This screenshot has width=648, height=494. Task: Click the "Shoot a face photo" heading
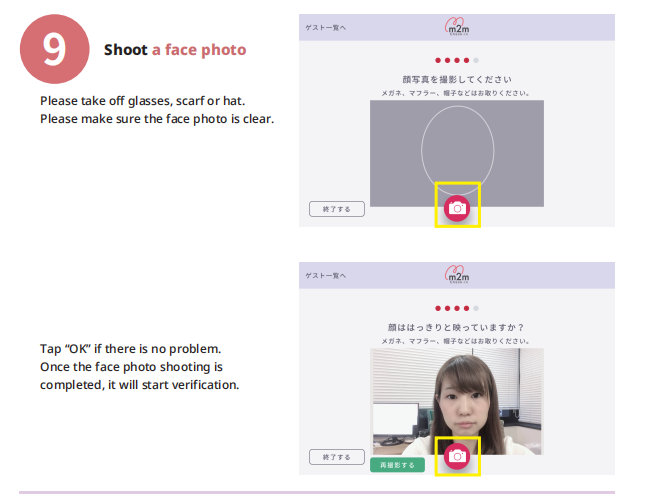(x=175, y=50)
